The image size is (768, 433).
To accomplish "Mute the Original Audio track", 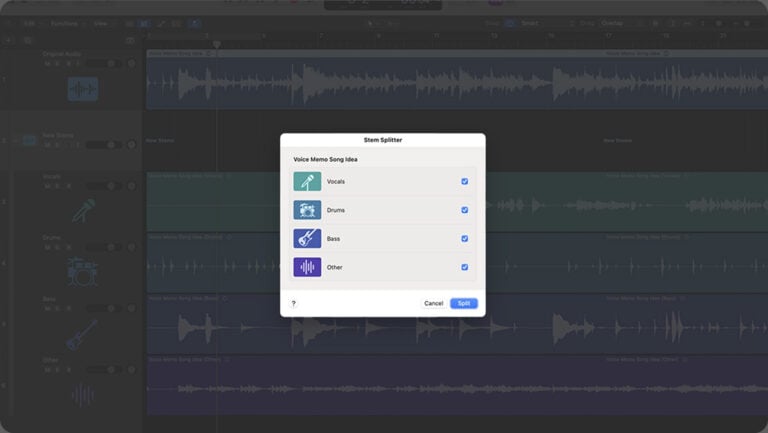I will point(48,64).
